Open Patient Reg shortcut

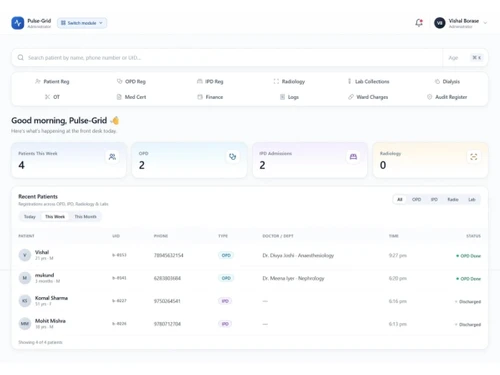coord(52,81)
